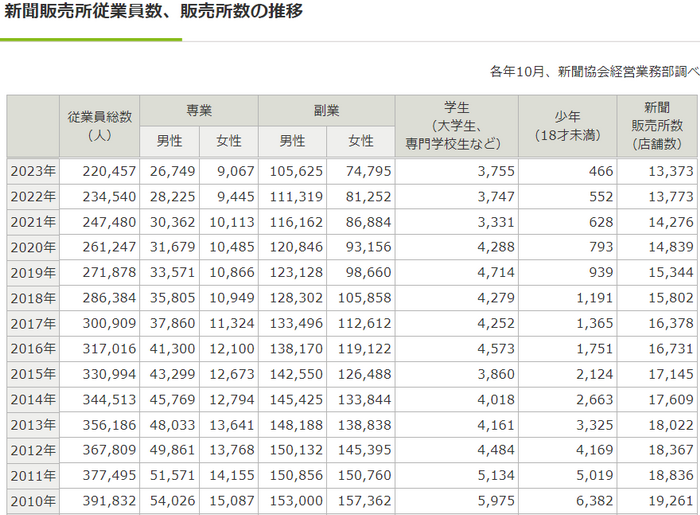Select the 2010年 row label
Image resolution: width=700 pixels, height=515 pixels.
pyautogui.click(x=33, y=501)
